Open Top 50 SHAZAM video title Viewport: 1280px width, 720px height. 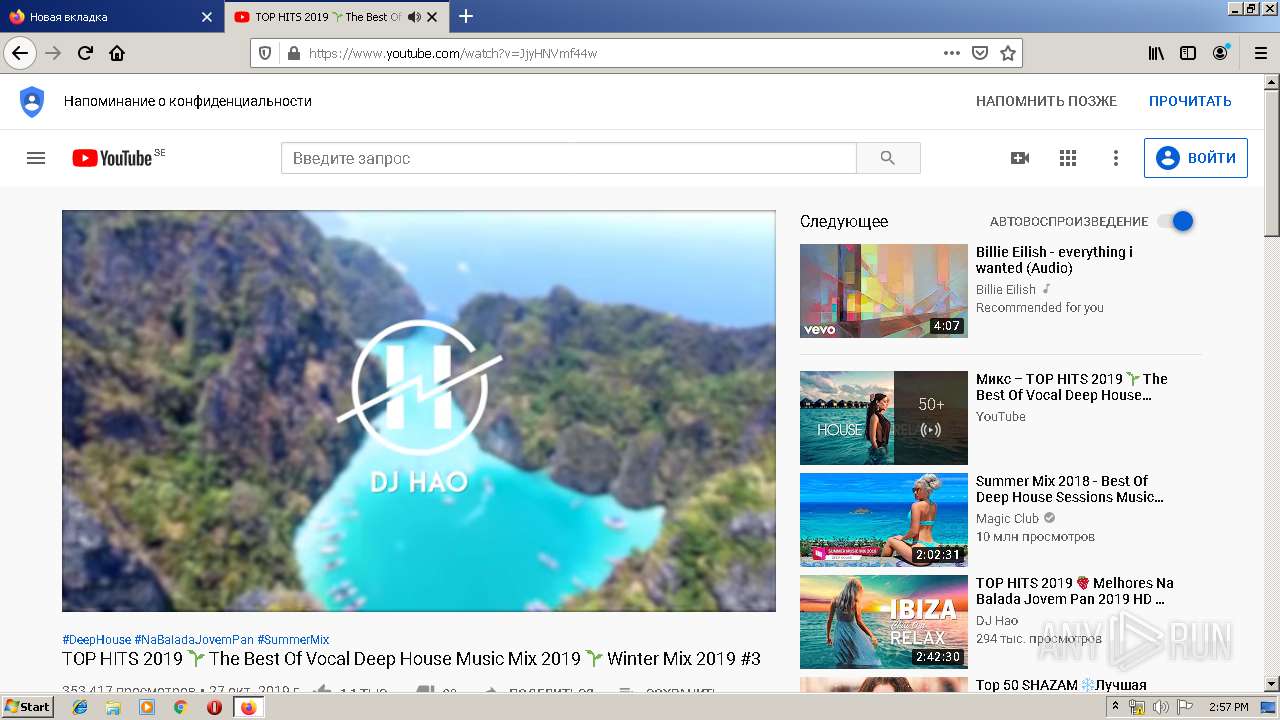pos(1061,685)
